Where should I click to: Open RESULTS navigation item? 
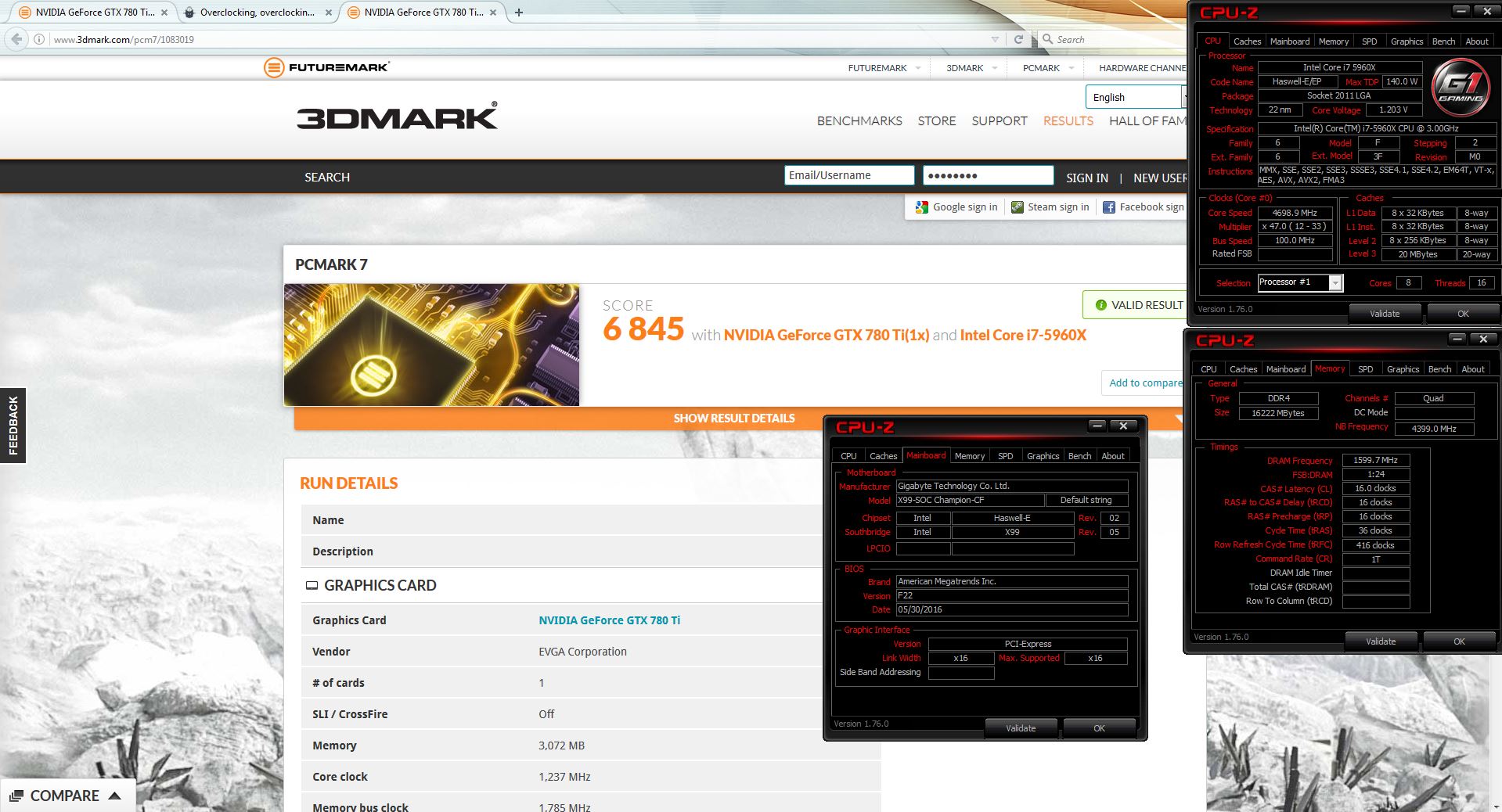(x=1068, y=121)
